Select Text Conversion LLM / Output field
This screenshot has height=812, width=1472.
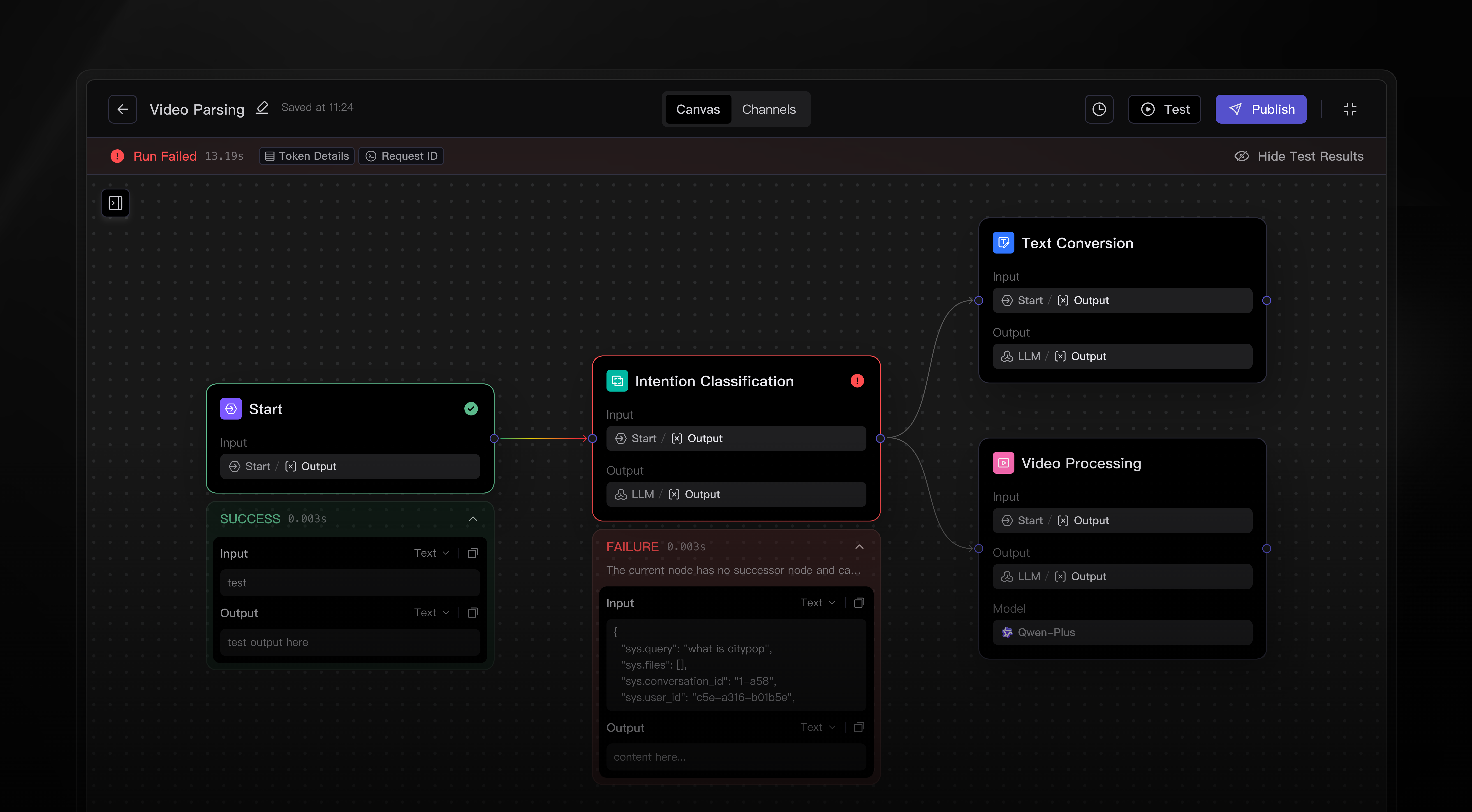(x=1122, y=357)
